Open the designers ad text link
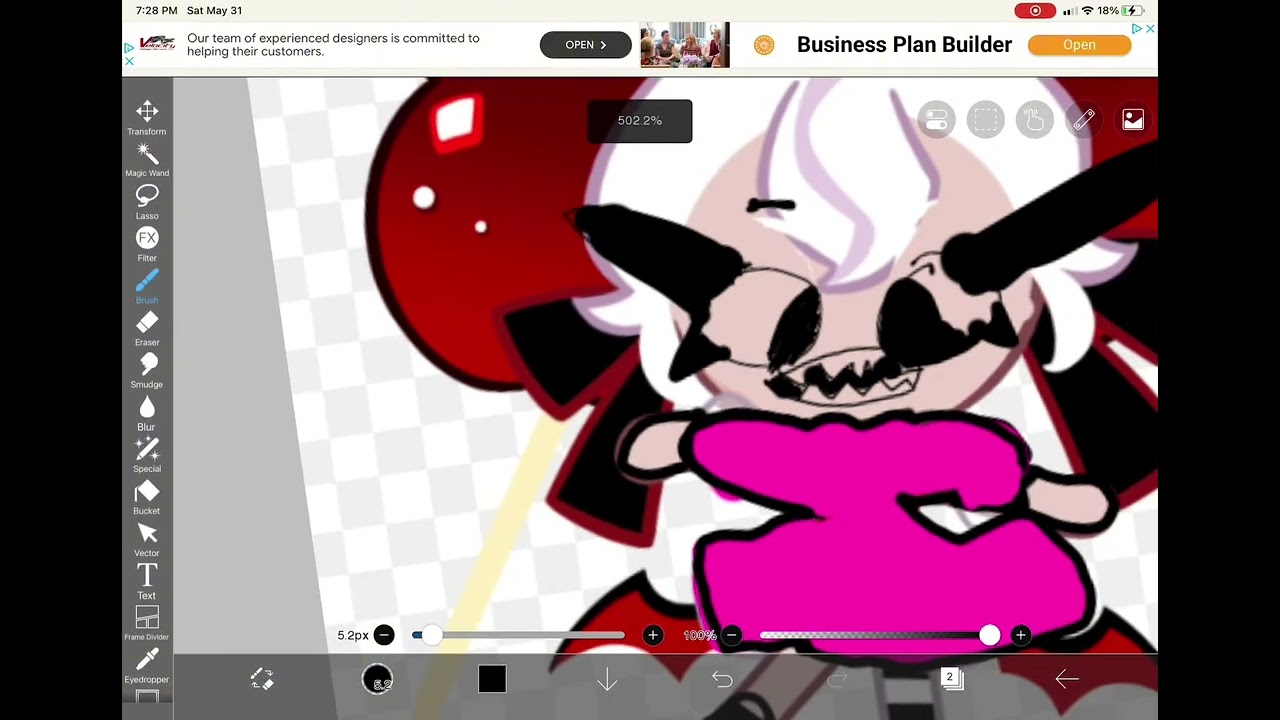 pos(333,45)
